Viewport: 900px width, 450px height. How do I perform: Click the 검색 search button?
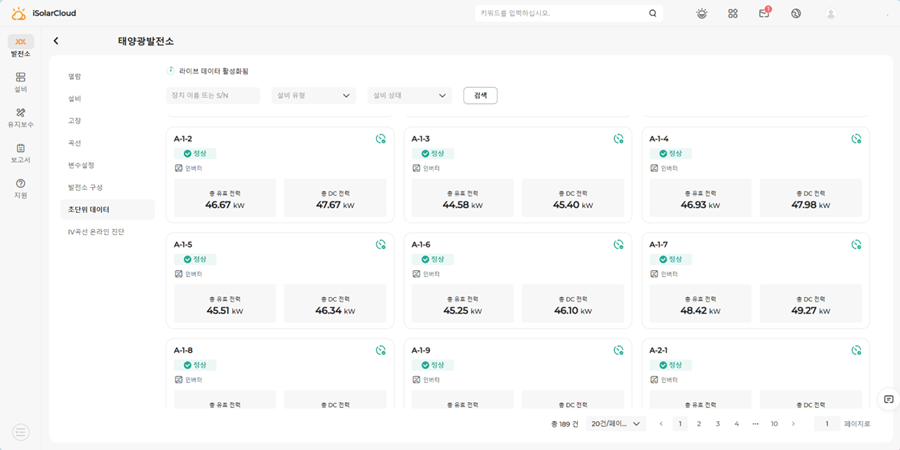pos(480,96)
